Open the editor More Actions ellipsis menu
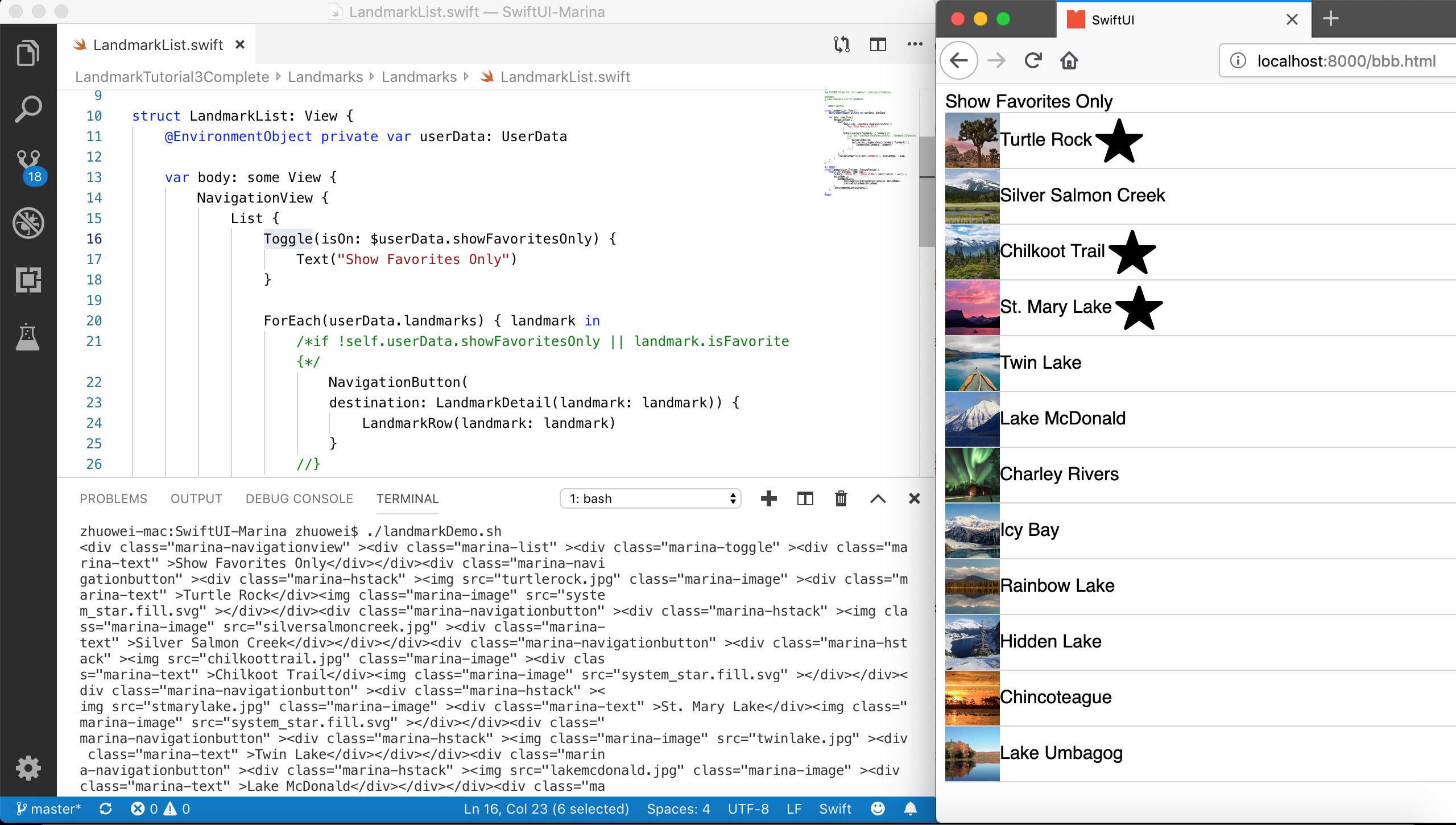The image size is (1456, 825). pos(915,44)
